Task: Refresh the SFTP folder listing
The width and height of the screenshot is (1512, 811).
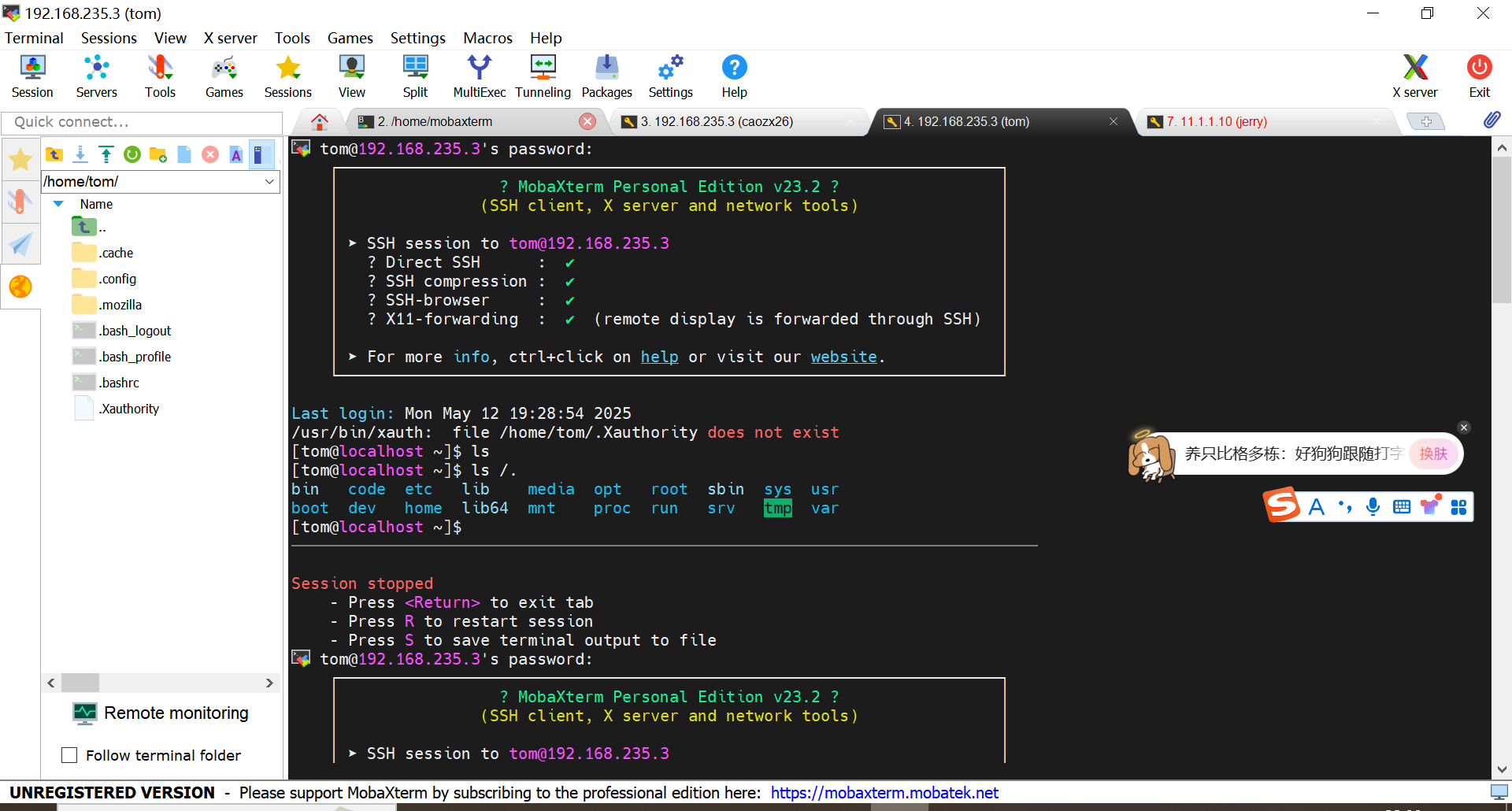Action: [x=132, y=154]
